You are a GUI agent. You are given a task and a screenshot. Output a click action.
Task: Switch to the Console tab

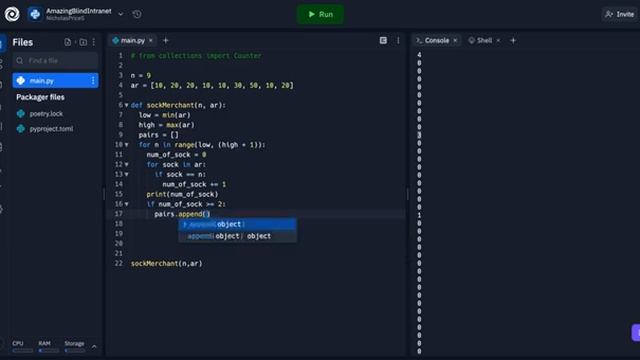436,40
